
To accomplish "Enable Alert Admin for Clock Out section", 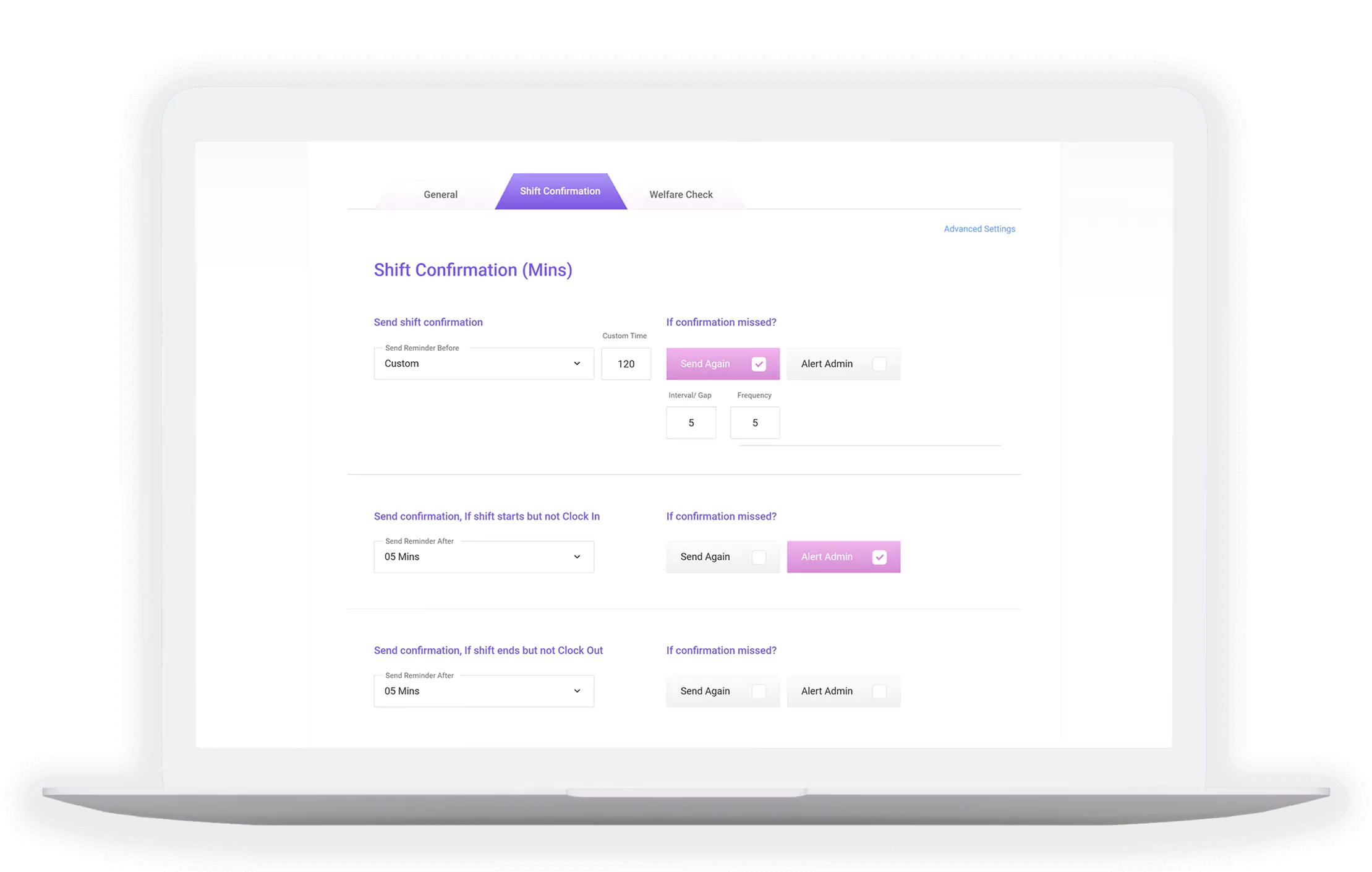I will click(x=879, y=691).
